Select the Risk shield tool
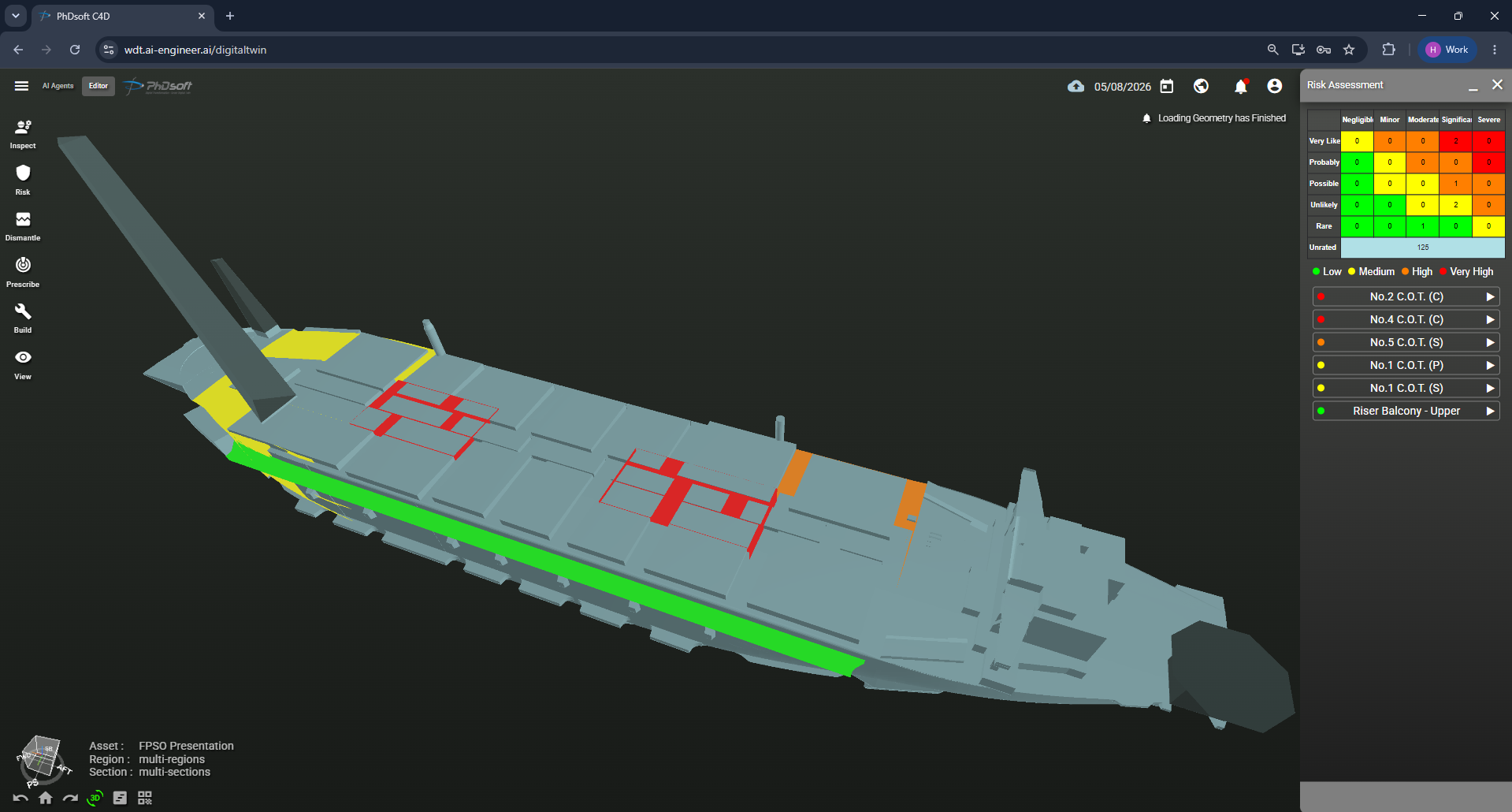The width and height of the screenshot is (1512, 812). tap(23, 180)
